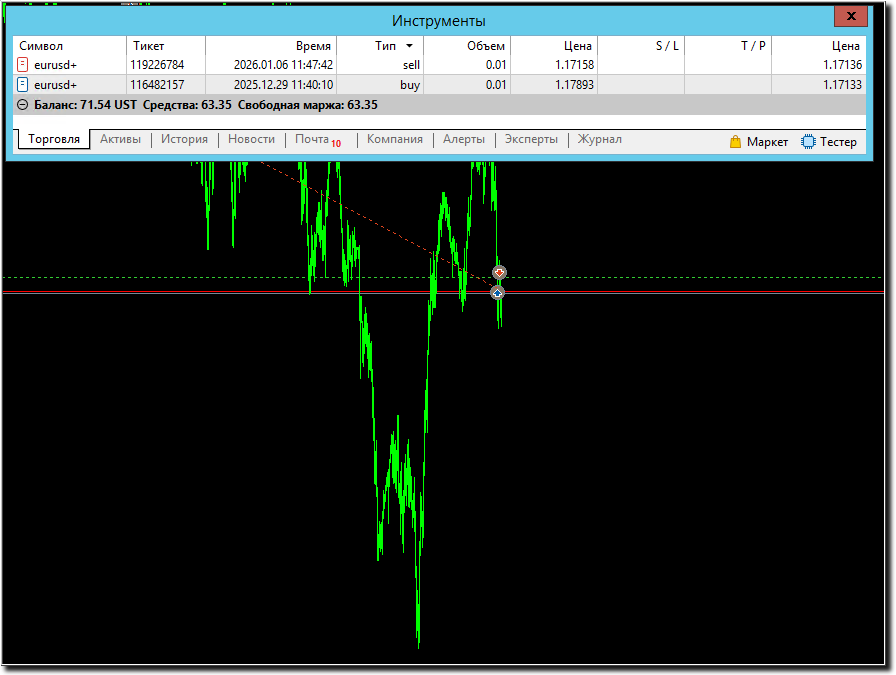The width and height of the screenshot is (896, 675).
Task: Open the Эксперты tab
Action: click(531, 139)
